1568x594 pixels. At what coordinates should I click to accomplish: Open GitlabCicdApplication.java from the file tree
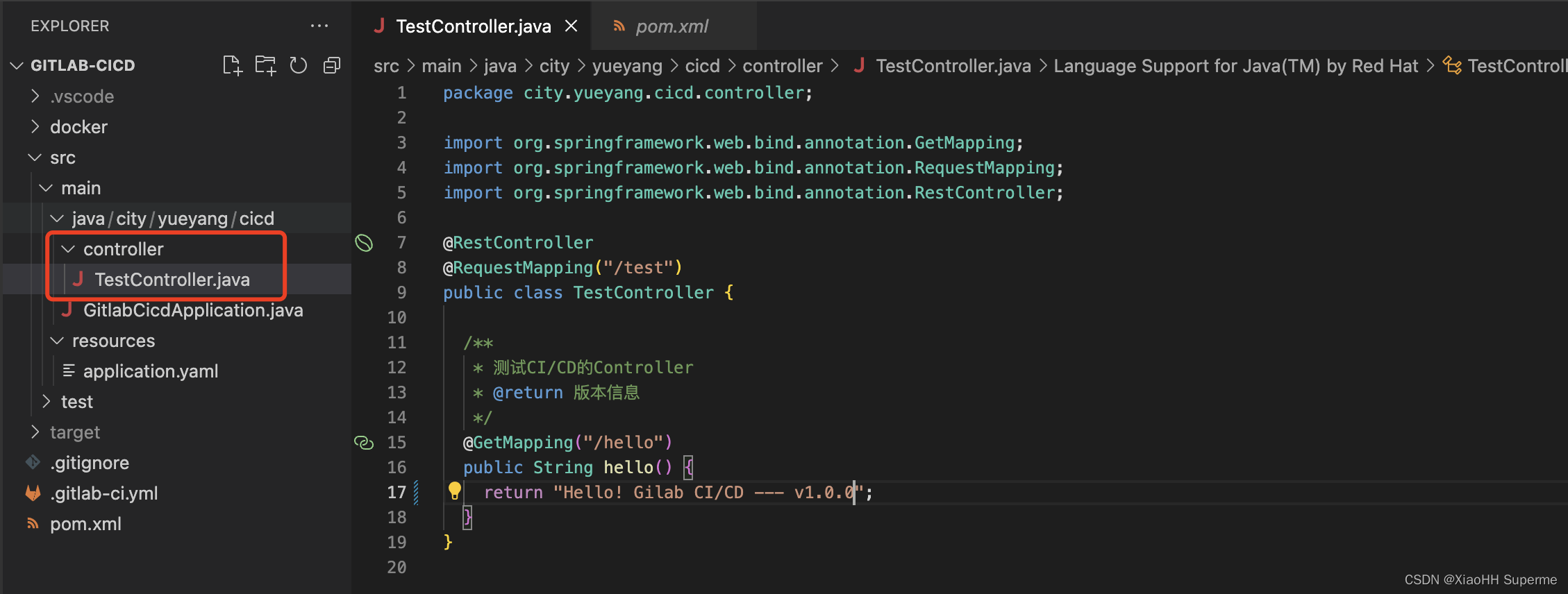point(193,309)
